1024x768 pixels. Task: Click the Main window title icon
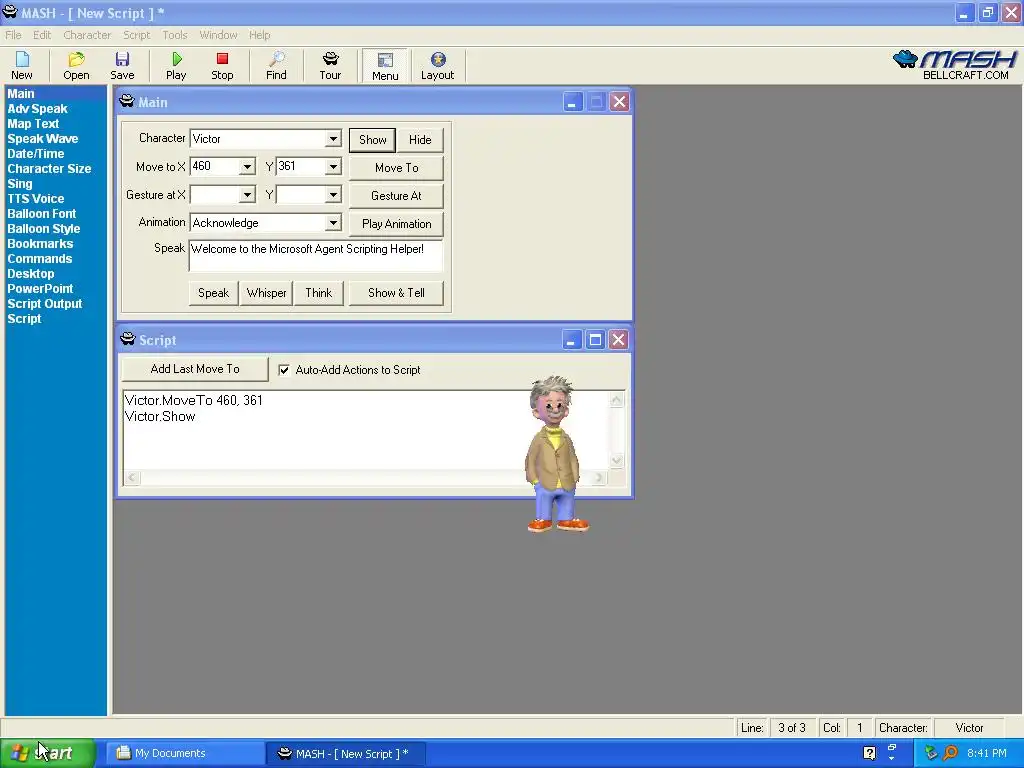[127, 101]
